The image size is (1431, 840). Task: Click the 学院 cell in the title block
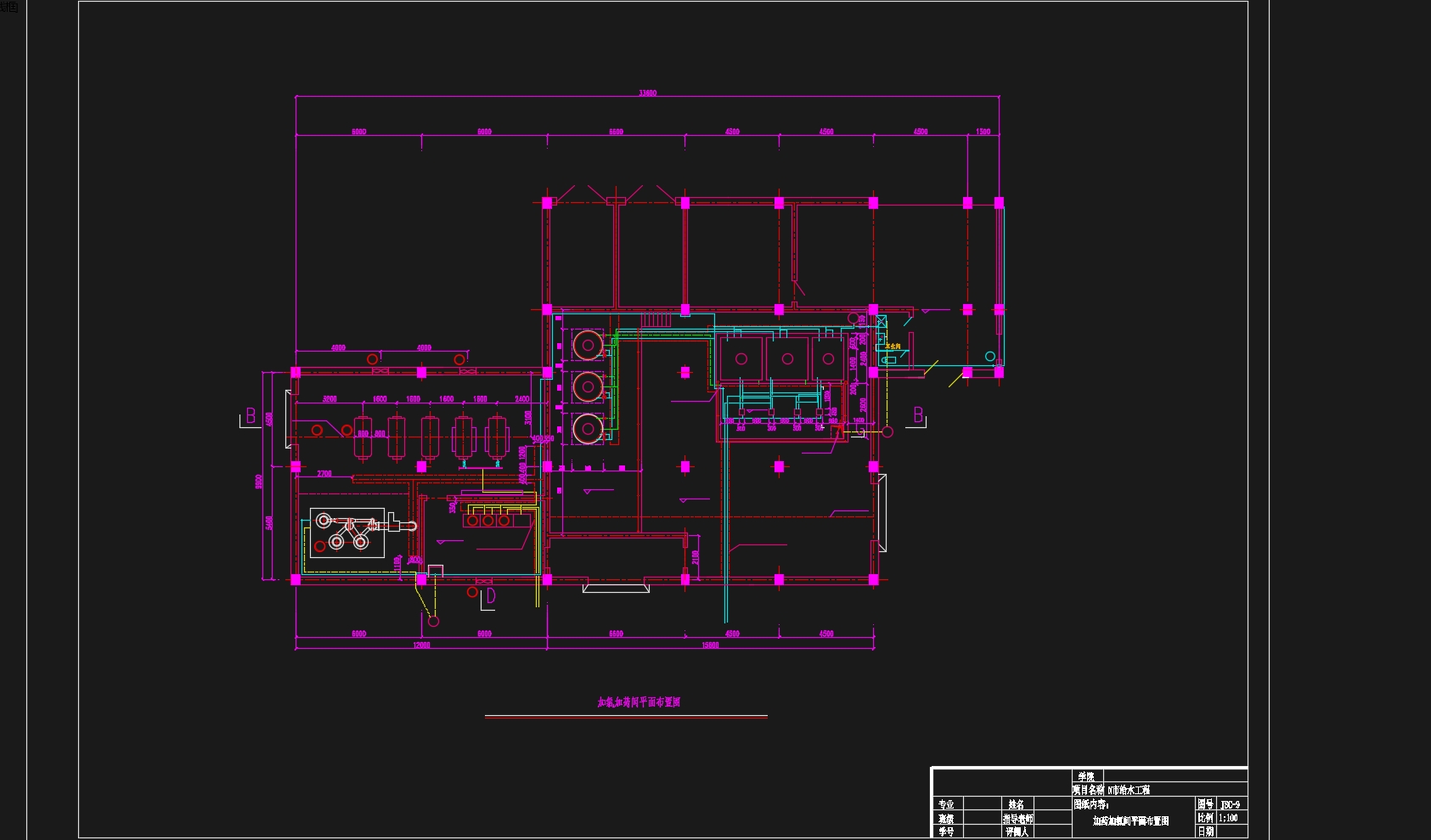pos(1088,776)
